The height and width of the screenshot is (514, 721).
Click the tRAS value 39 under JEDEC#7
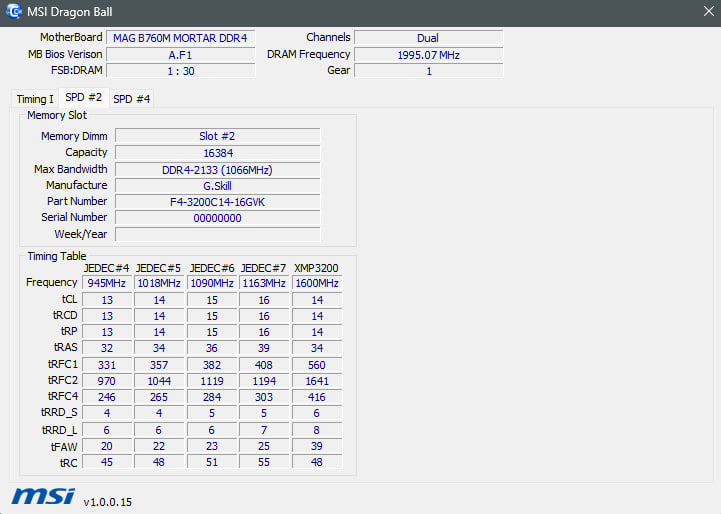264,348
